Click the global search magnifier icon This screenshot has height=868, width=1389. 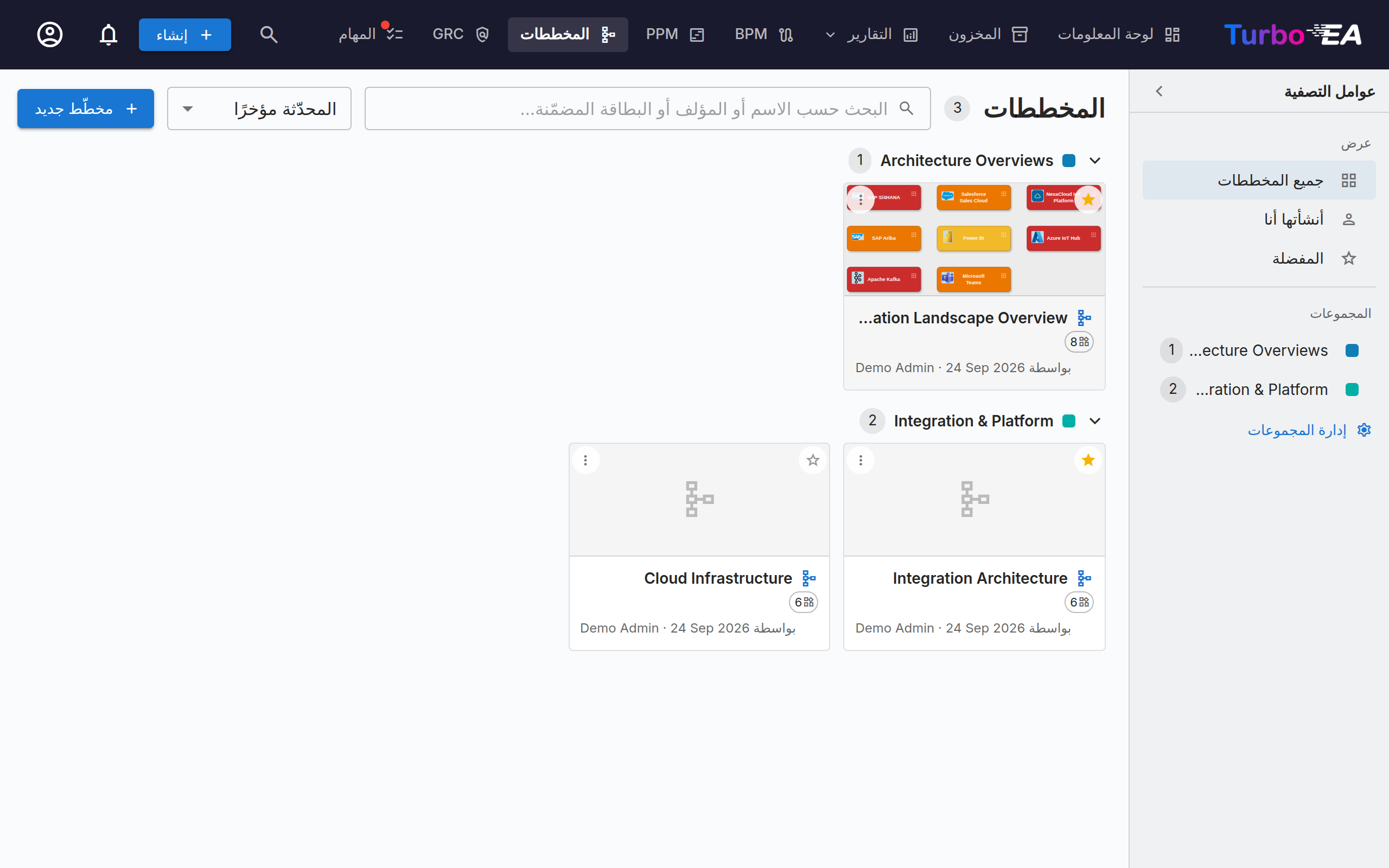coord(269,34)
